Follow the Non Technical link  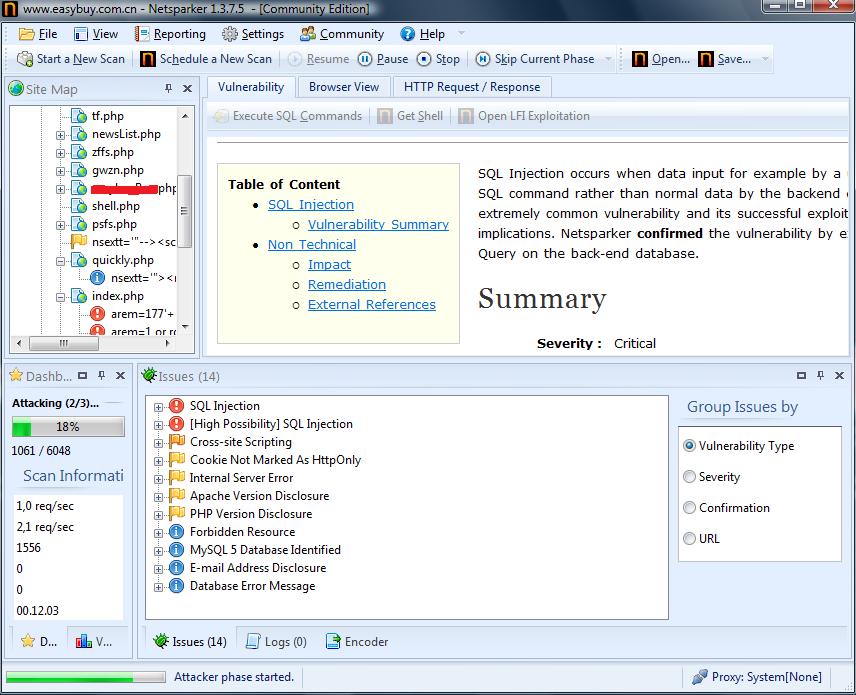click(x=312, y=245)
